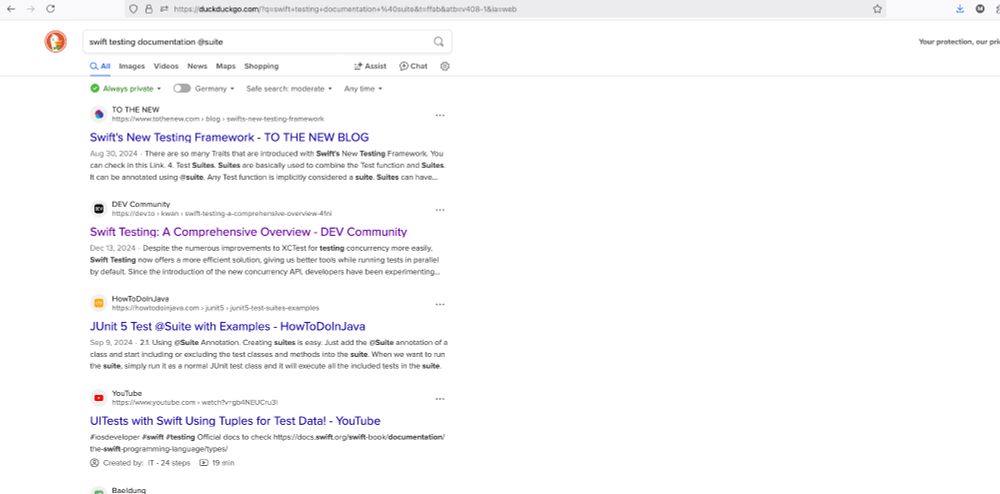Open UITests with Swift Using Tuples link

235,421
